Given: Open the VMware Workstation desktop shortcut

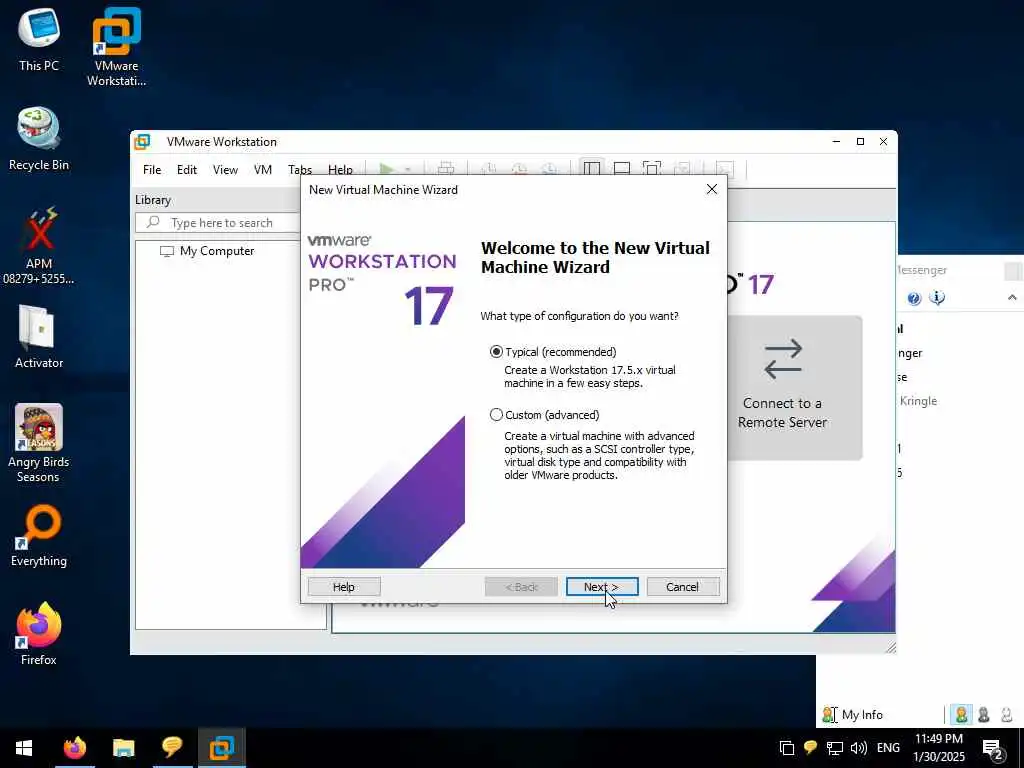Looking at the screenshot, I should (116, 47).
